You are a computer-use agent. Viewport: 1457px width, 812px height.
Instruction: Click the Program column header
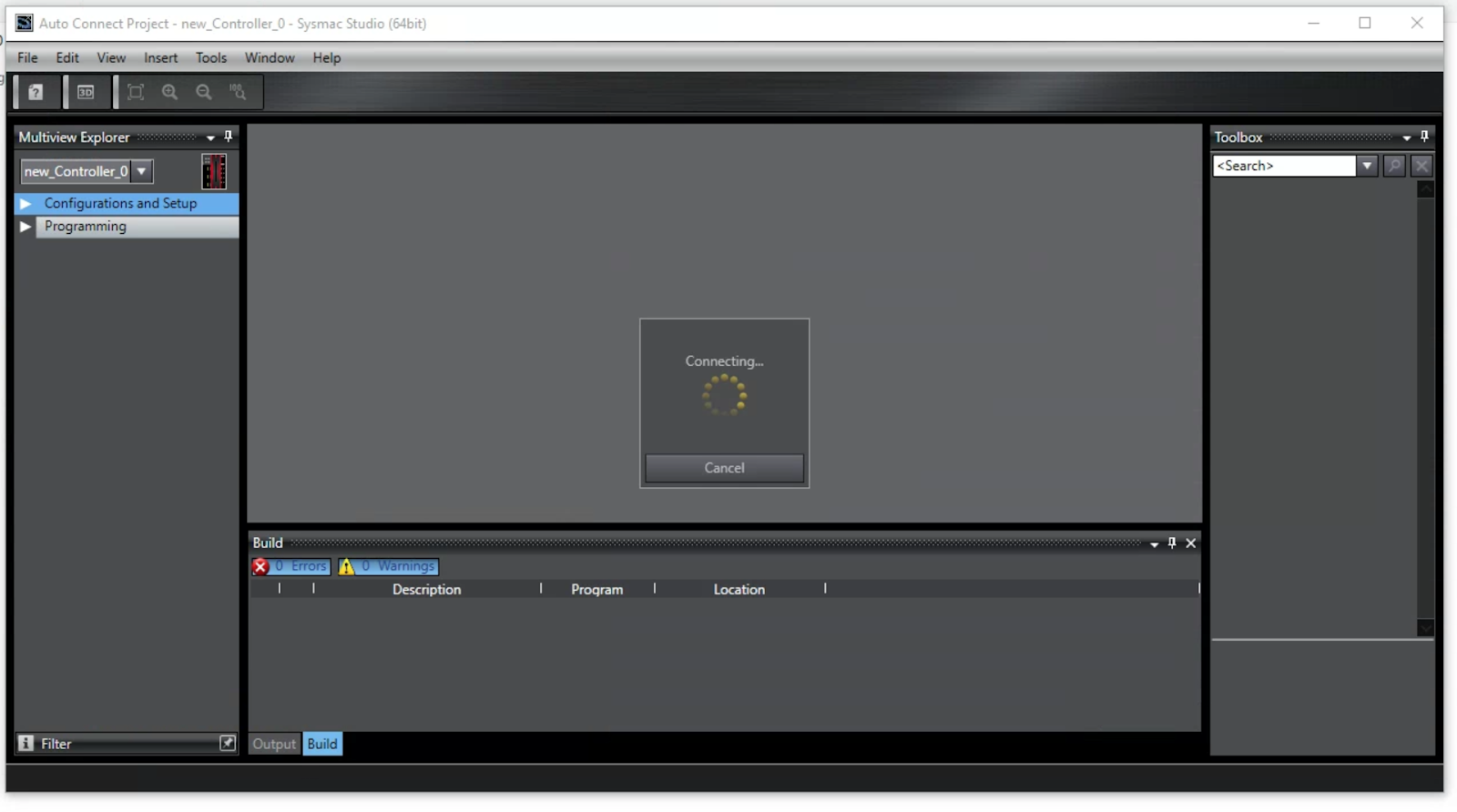597,589
